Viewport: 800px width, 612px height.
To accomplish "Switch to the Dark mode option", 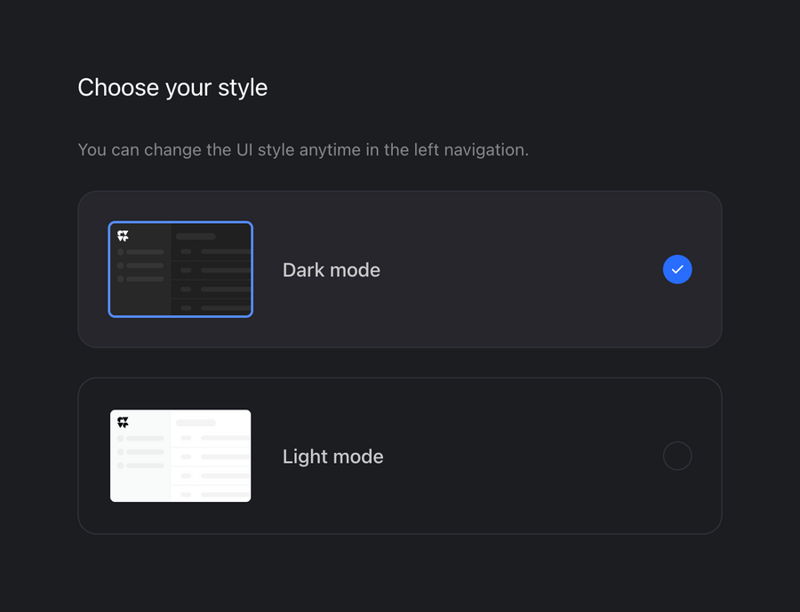I will (x=400, y=269).
